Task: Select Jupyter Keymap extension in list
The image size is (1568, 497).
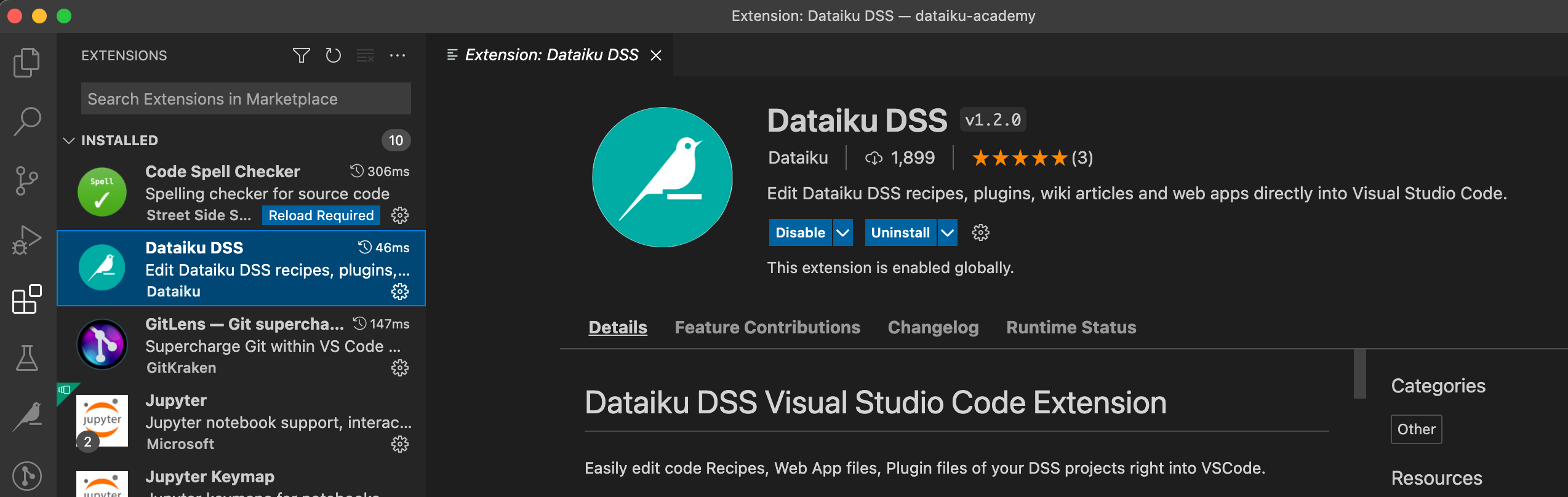Action: pyautogui.click(x=241, y=479)
